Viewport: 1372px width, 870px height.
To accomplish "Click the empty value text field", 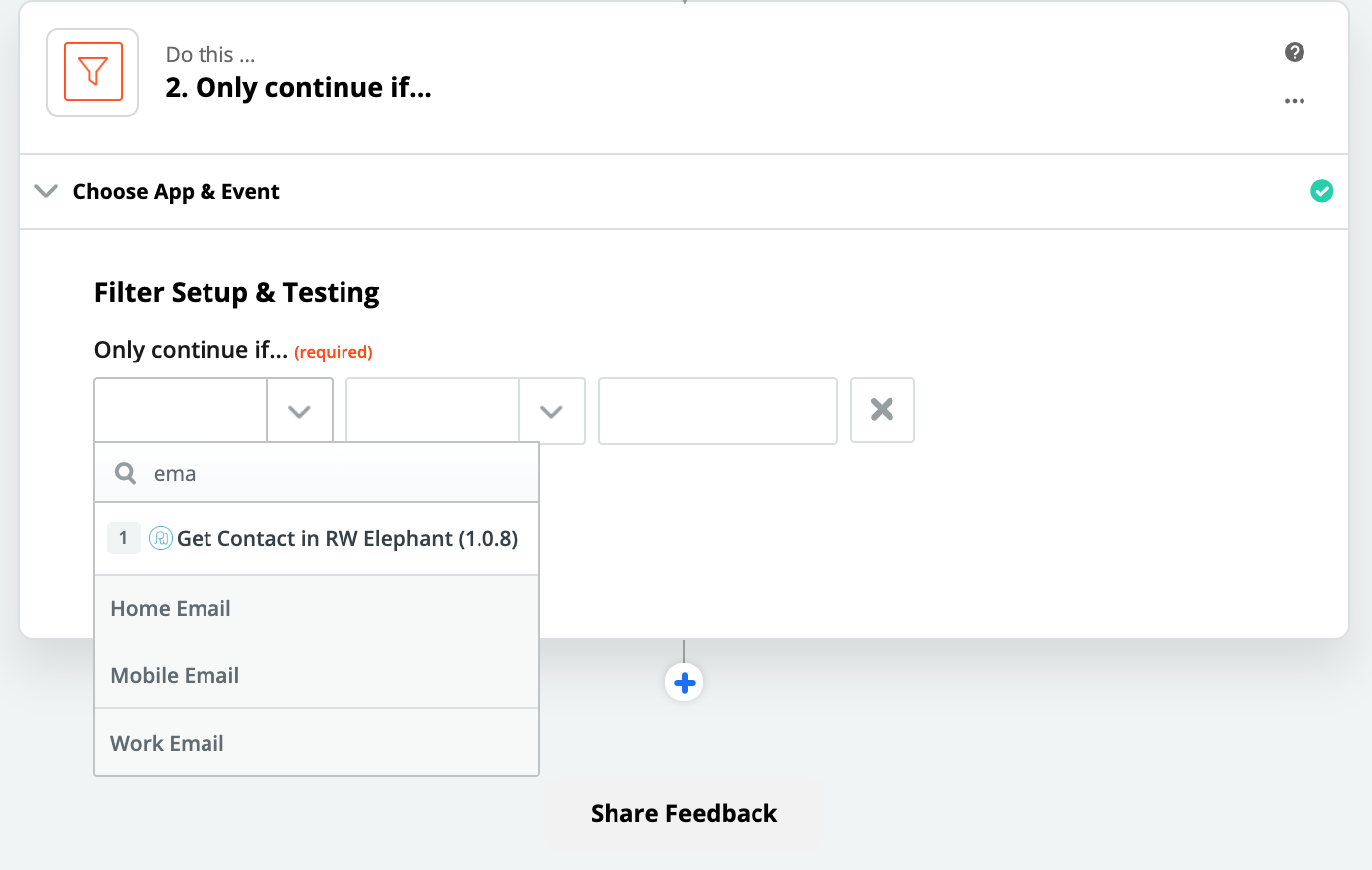I will 718,410.
